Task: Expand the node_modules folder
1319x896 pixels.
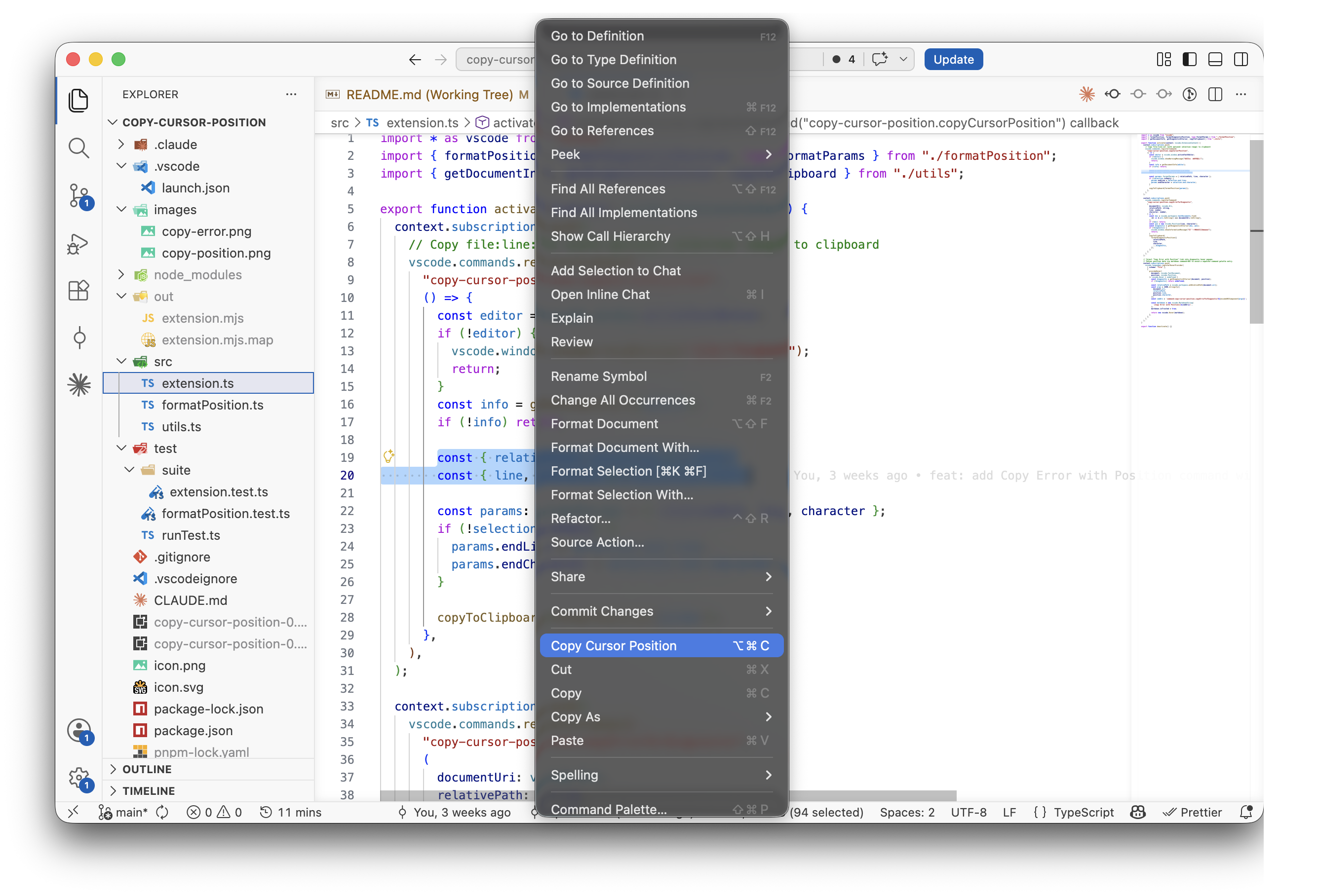Action: (x=121, y=275)
